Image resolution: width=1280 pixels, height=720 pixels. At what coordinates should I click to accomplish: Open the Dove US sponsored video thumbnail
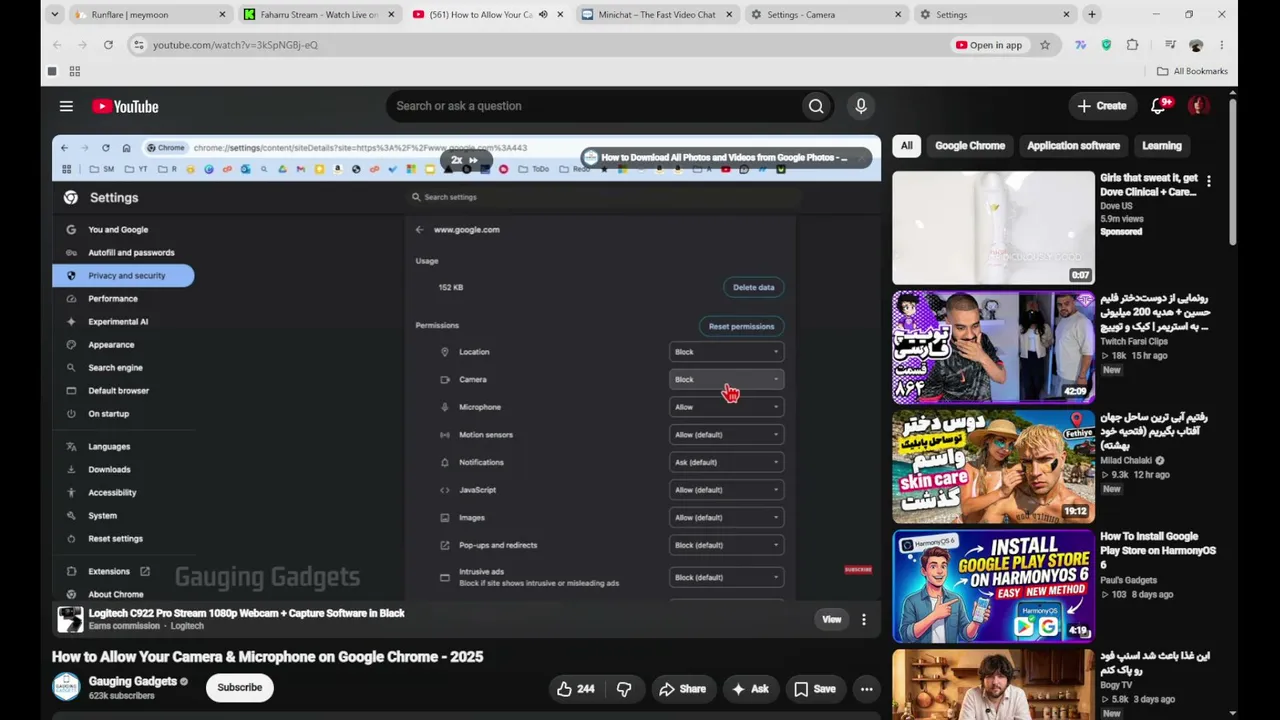(993, 228)
